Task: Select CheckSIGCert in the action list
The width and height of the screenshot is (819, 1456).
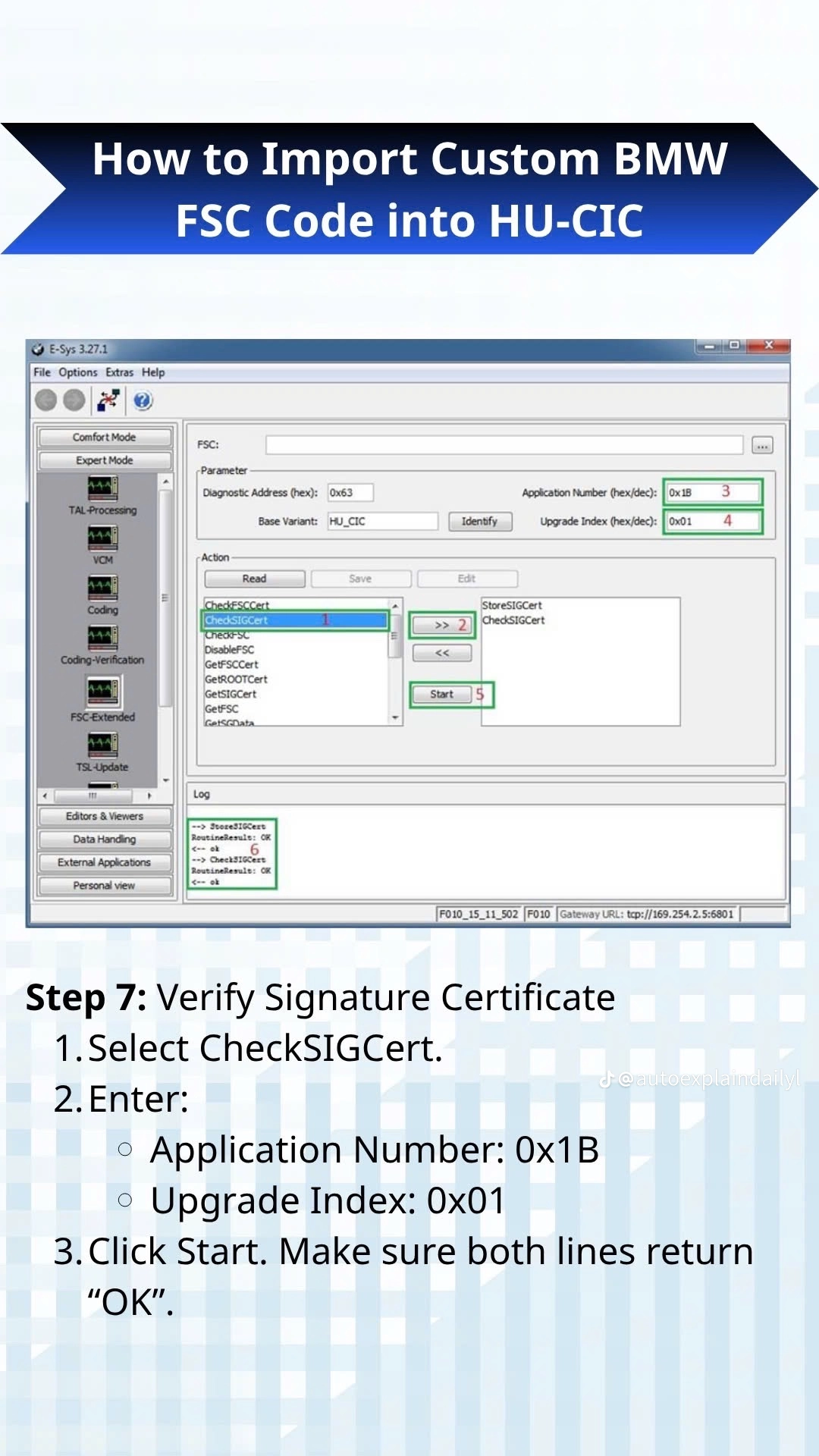Action: pos(295,620)
